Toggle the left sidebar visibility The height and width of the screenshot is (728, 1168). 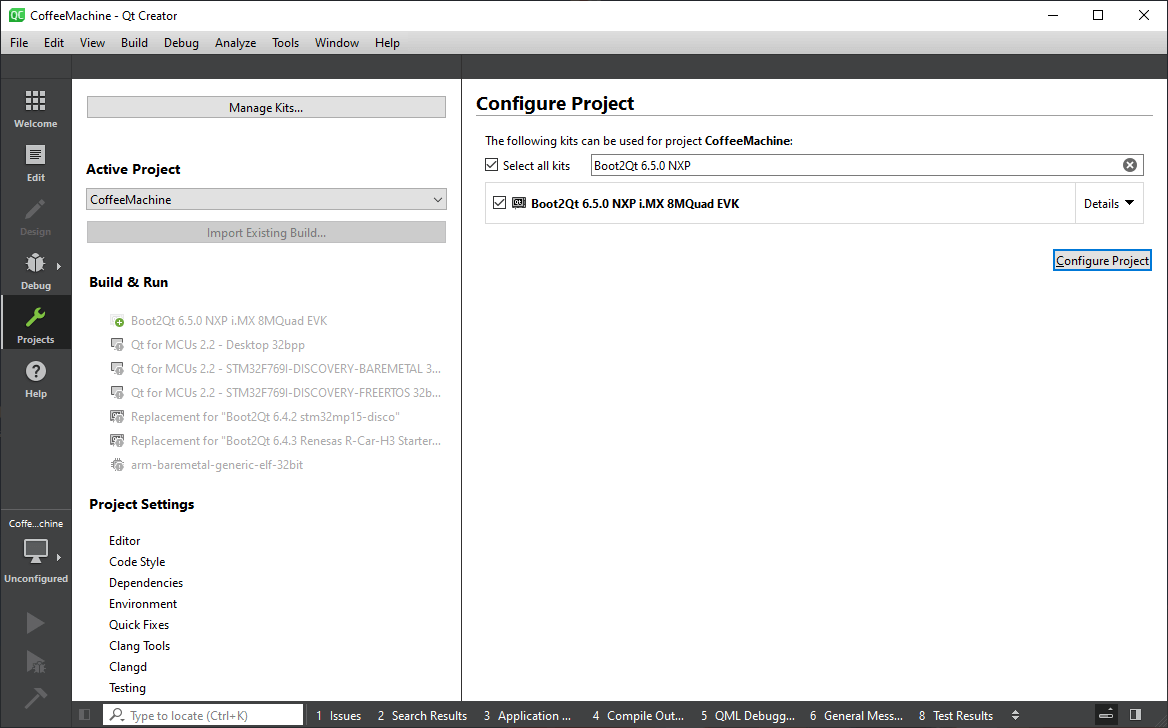85,715
